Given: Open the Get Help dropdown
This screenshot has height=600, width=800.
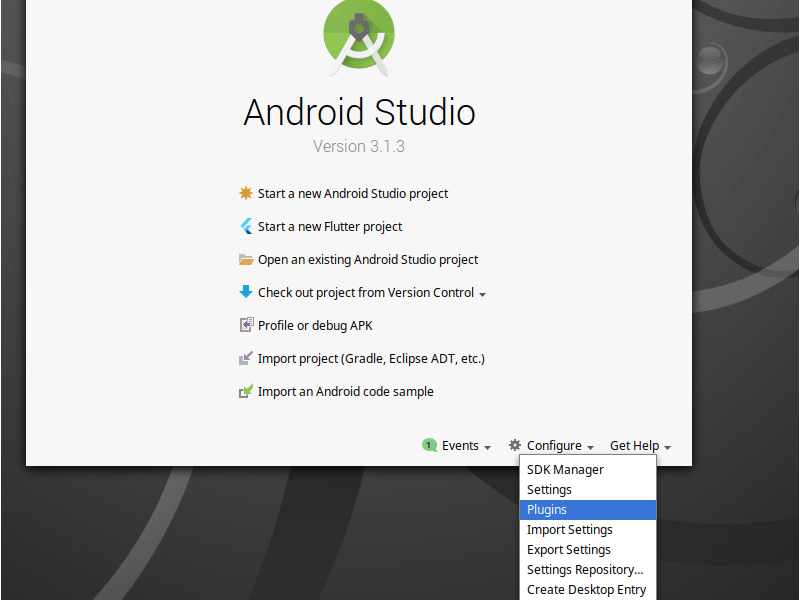Looking at the screenshot, I should tap(640, 446).
